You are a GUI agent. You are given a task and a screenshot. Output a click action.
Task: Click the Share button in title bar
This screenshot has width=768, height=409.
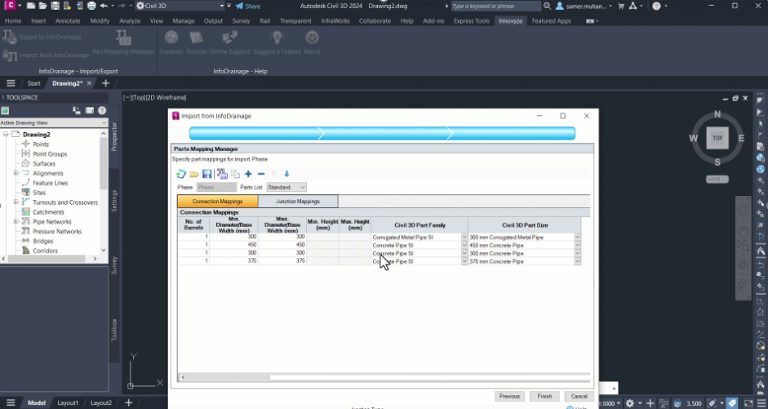[248, 6]
